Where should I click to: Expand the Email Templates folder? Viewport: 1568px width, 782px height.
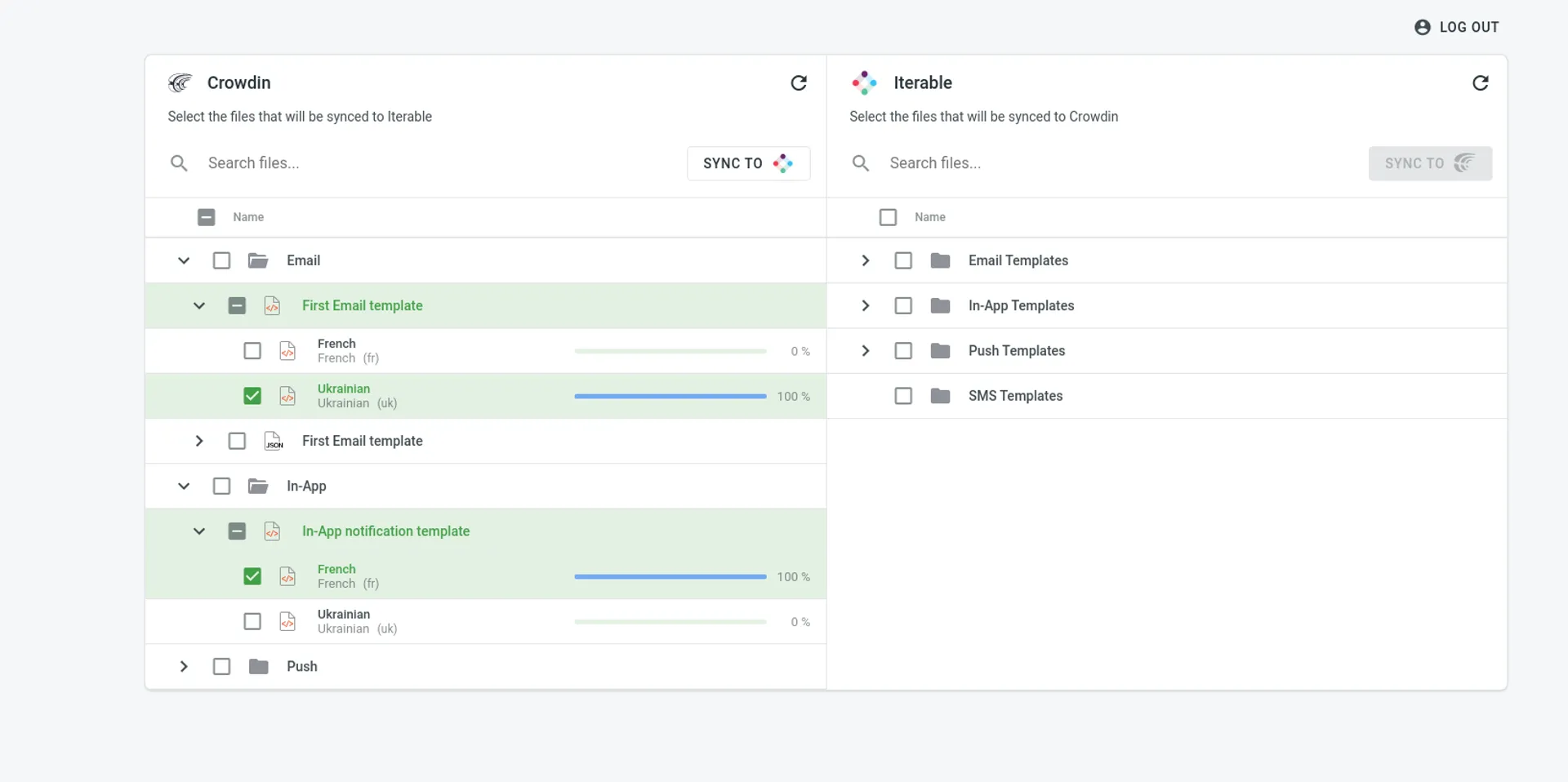(x=866, y=260)
